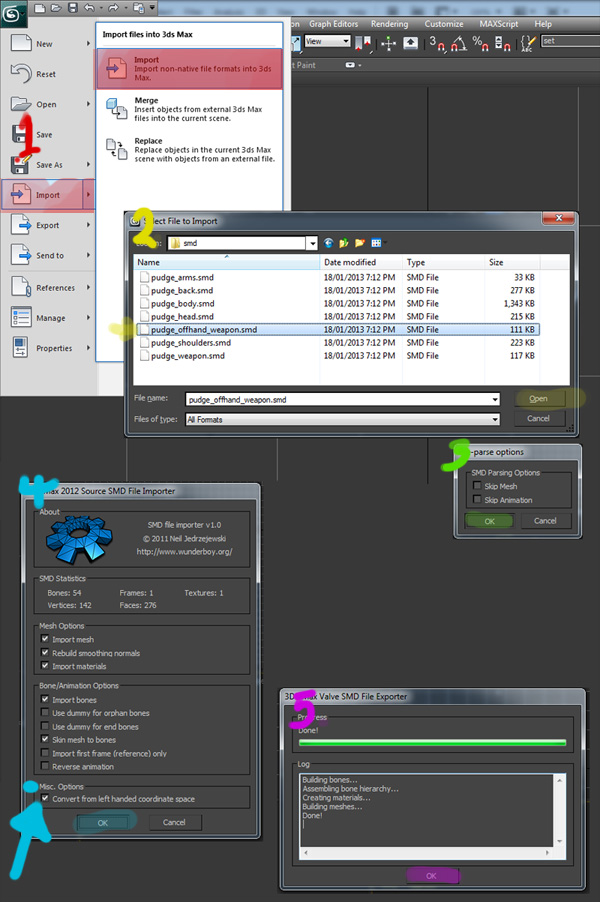The height and width of the screenshot is (902, 600).
Task: Check Reverse animation option
Action: click(x=45, y=766)
